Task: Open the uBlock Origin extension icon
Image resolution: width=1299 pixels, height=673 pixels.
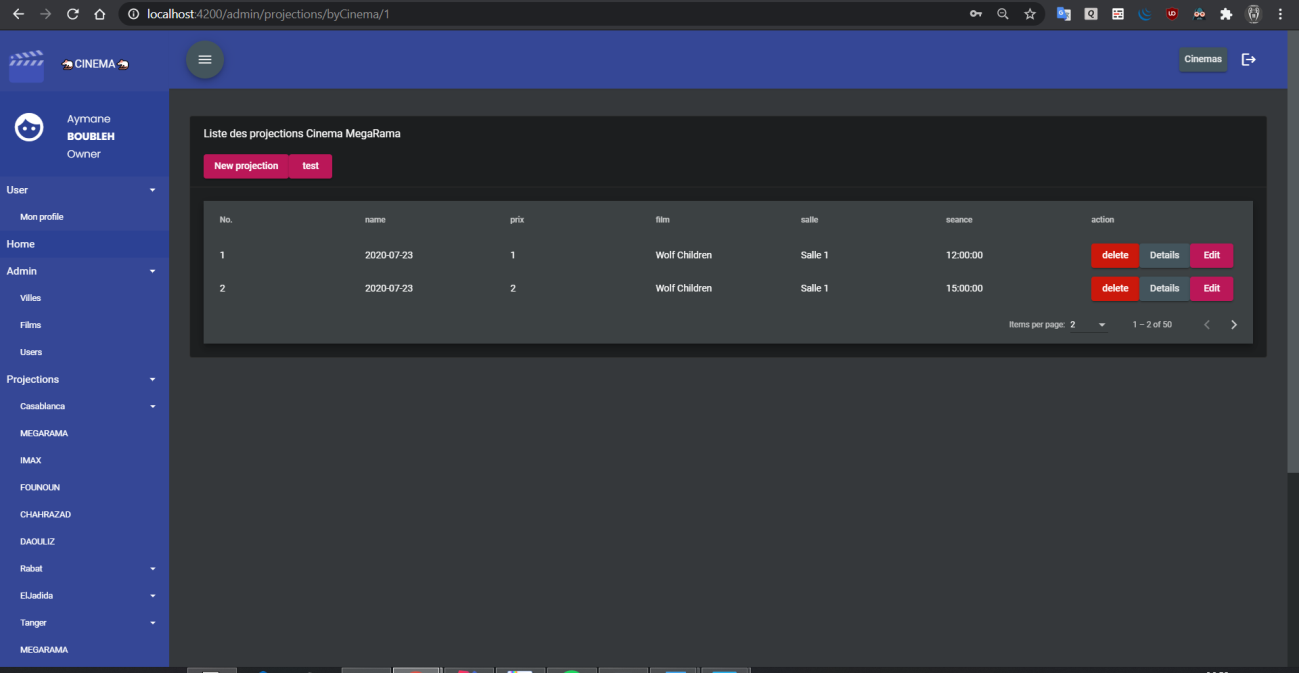Action: pyautogui.click(x=1171, y=14)
